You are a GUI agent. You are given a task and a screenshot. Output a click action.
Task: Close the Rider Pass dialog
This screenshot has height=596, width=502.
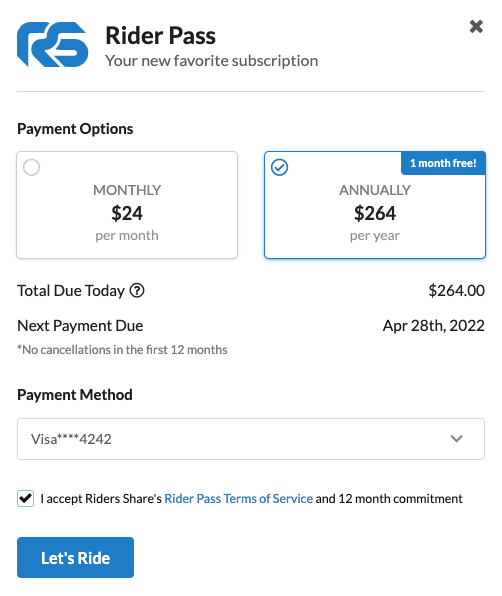click(x=476, y=27)
